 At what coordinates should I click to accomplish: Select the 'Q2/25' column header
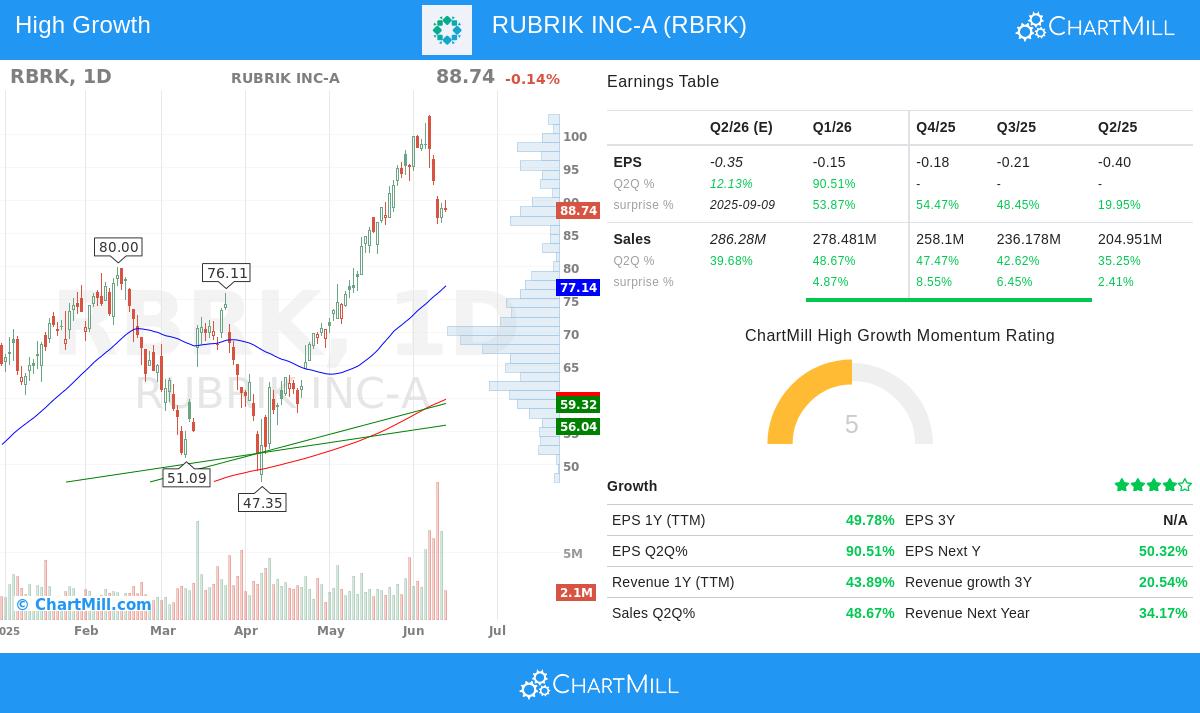(1118, 127)
